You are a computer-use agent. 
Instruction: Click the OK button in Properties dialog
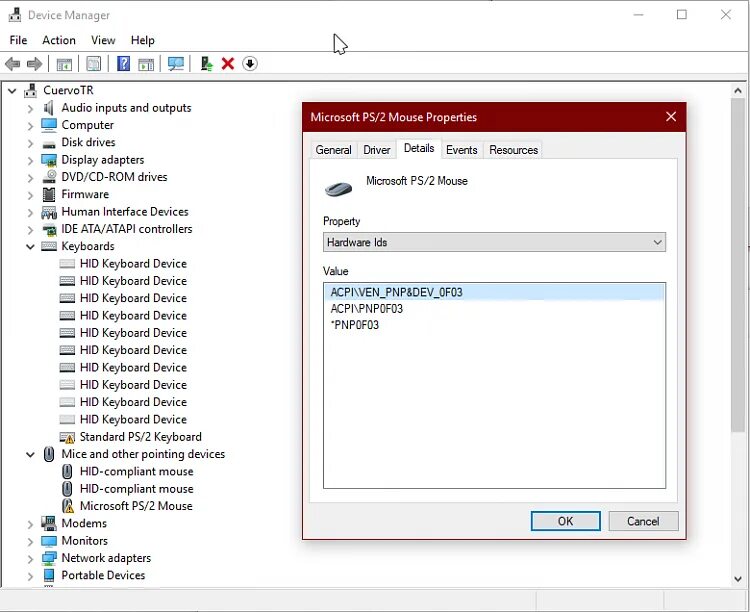(x=565, y=521)
